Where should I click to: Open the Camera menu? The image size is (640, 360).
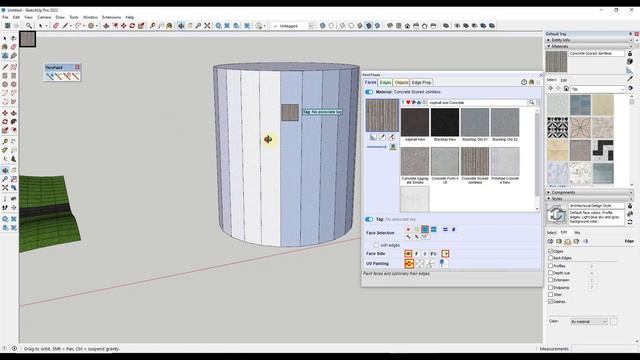click(x=44, y=18)
